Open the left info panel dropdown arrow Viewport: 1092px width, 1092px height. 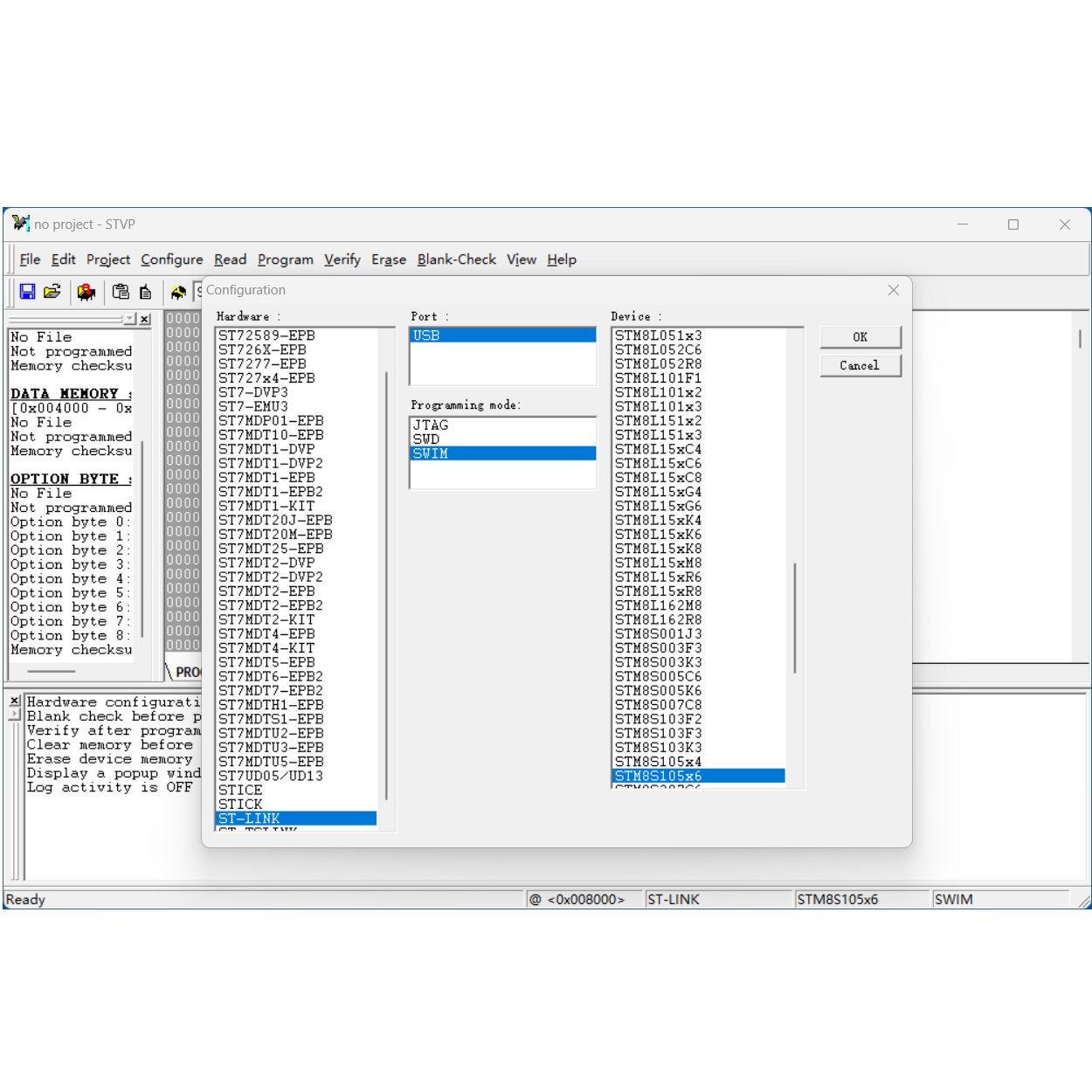click(129, 320)
